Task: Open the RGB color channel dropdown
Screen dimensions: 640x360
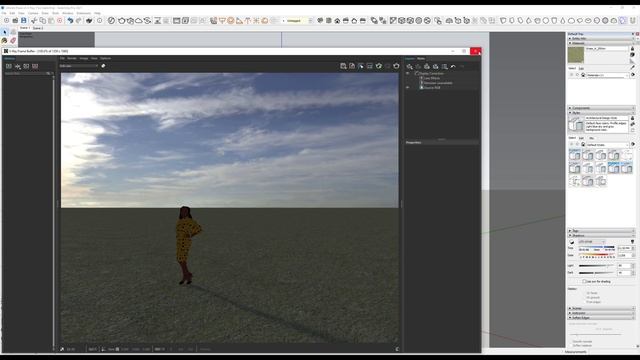Action: 79,66
